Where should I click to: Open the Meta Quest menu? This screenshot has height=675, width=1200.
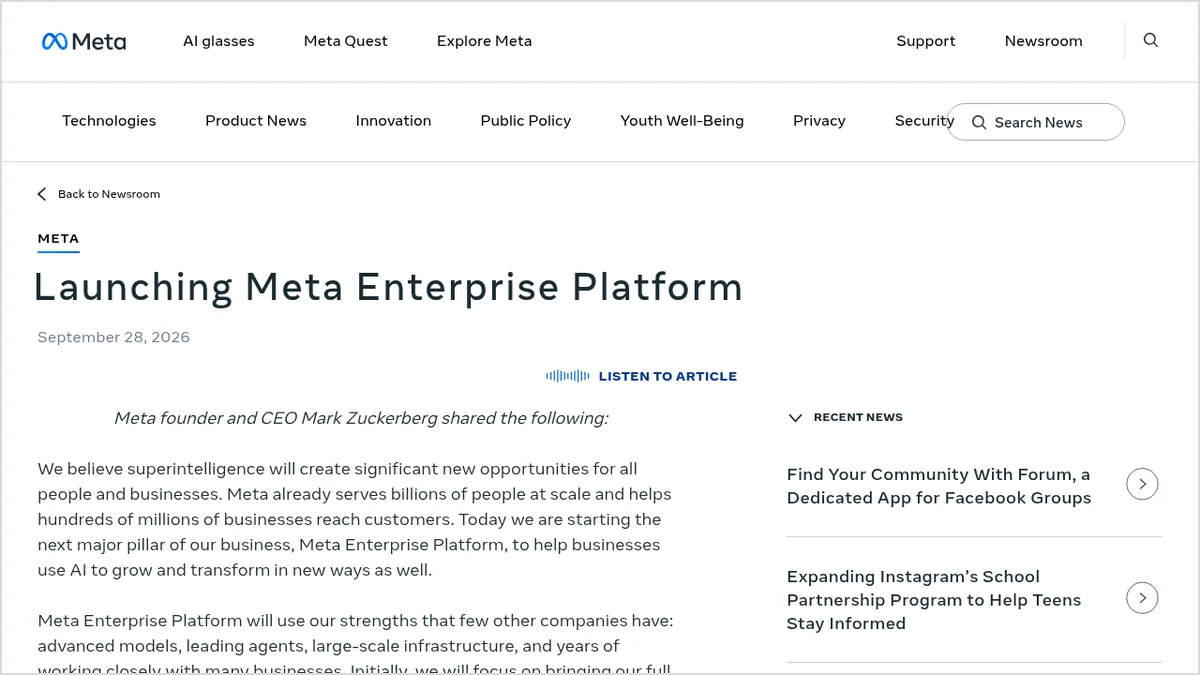tap(346, 41)
